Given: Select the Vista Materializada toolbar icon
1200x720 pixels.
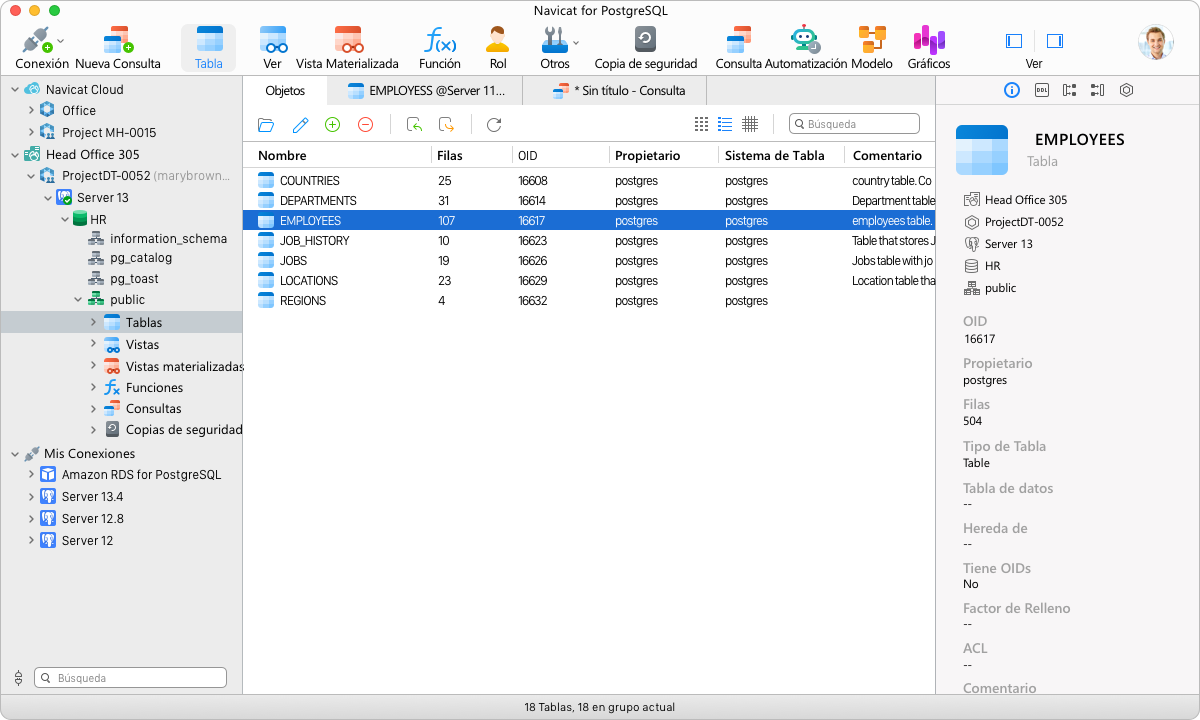Looking at the screenshot, I should click(x=347, y=41).
